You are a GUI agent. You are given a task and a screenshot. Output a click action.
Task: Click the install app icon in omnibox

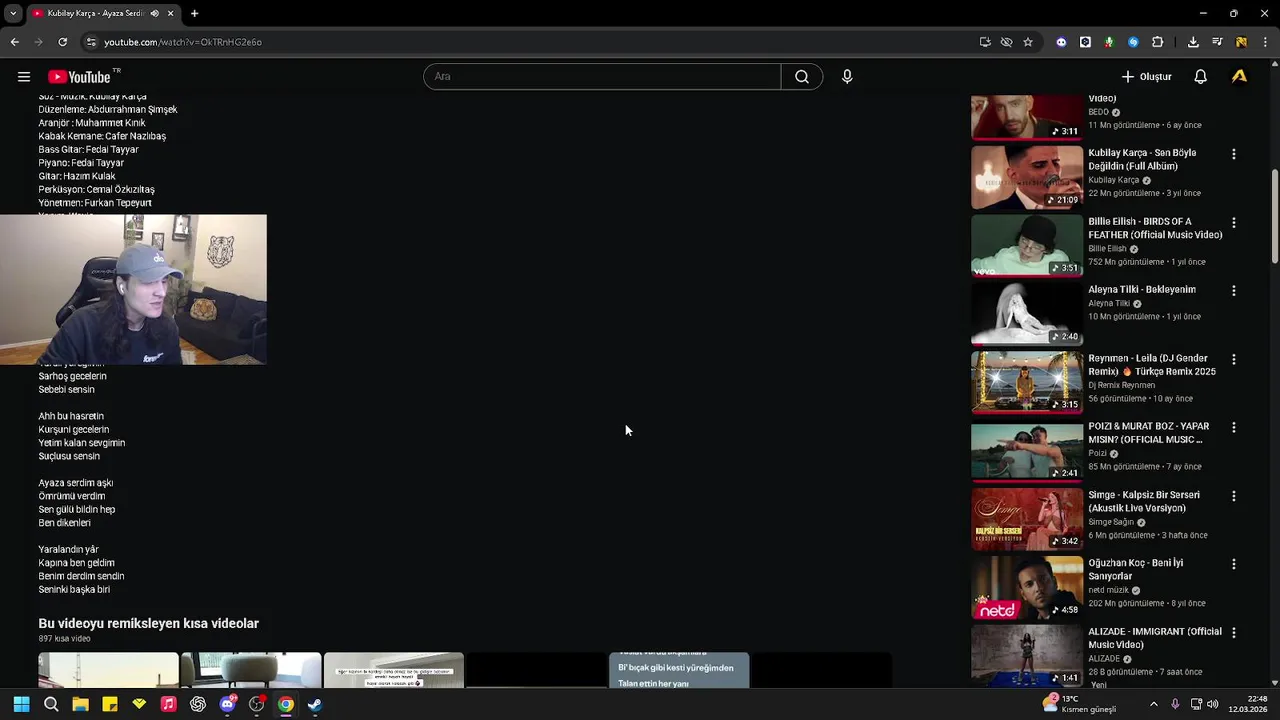(x=985, y=42)
